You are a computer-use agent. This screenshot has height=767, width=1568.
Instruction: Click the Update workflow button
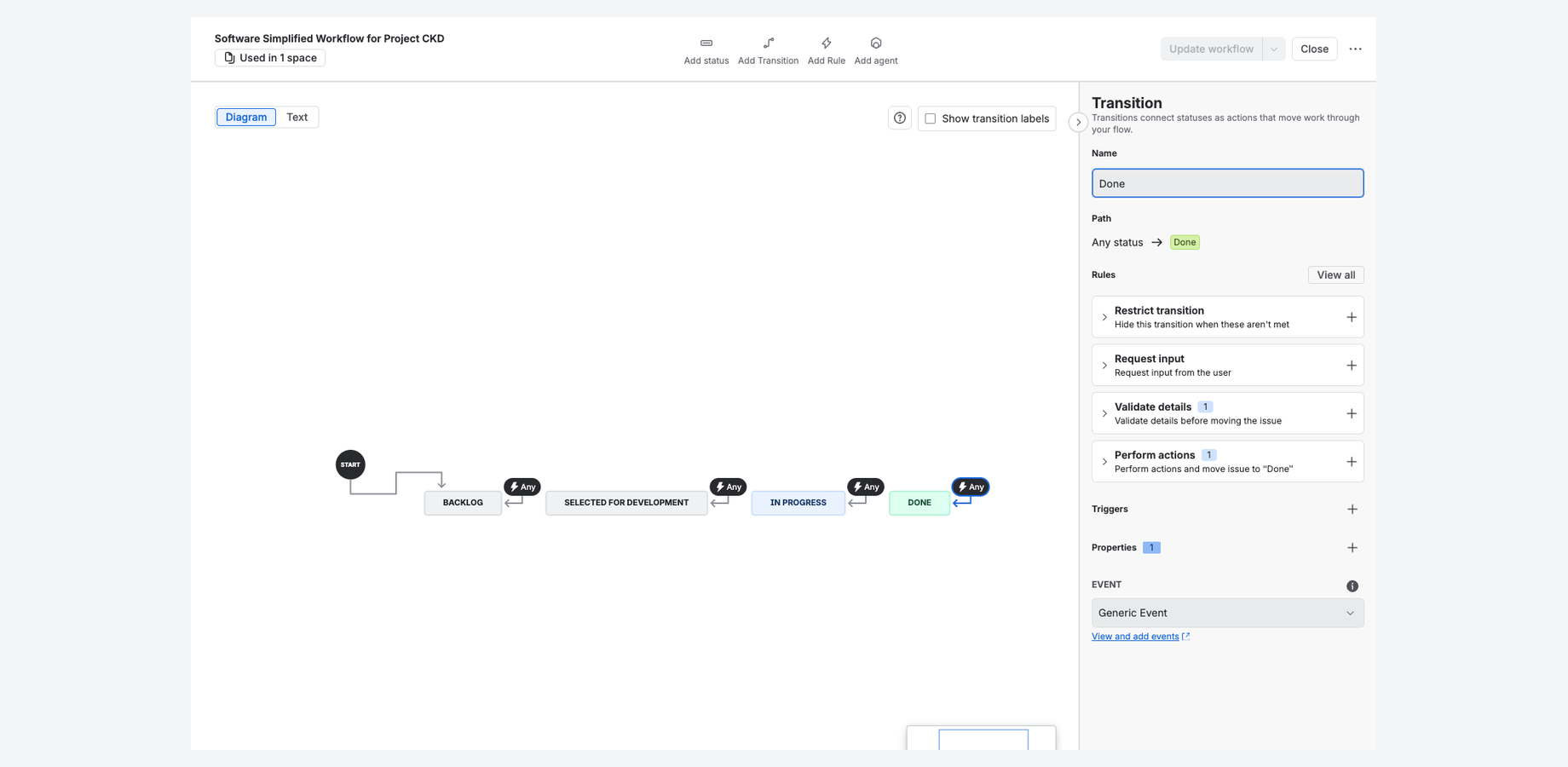pos(1211,49)
